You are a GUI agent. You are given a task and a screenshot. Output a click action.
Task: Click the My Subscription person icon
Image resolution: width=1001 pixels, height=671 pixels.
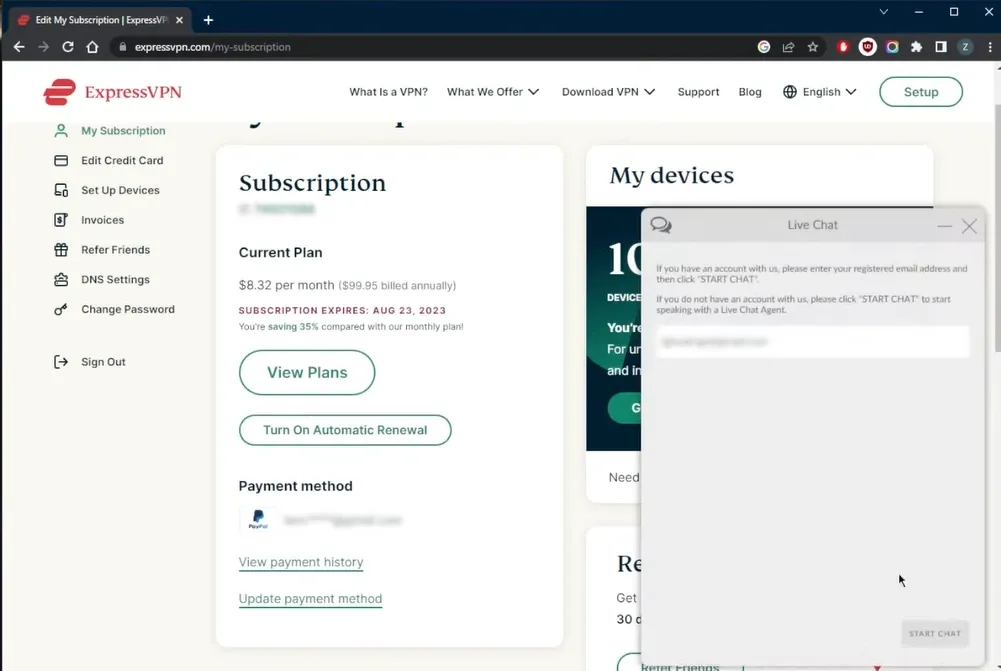pyautogui.click(x=61, y=131)
